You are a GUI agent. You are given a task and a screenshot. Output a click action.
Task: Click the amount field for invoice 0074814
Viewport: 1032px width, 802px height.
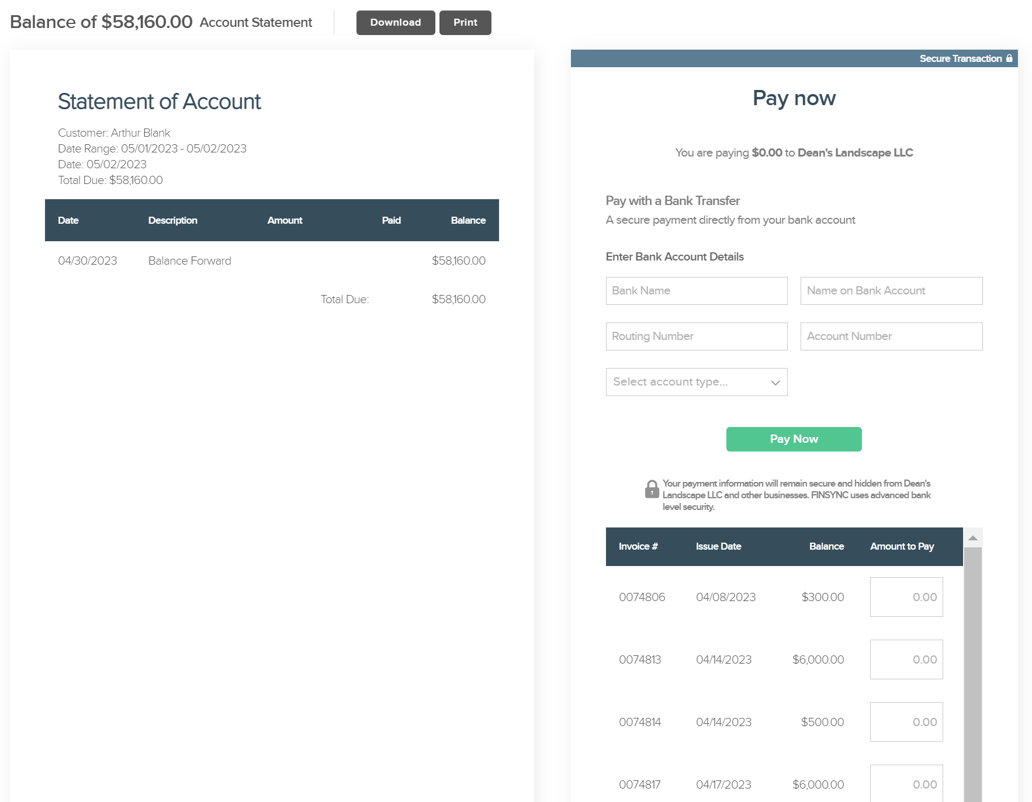point(906,721)
